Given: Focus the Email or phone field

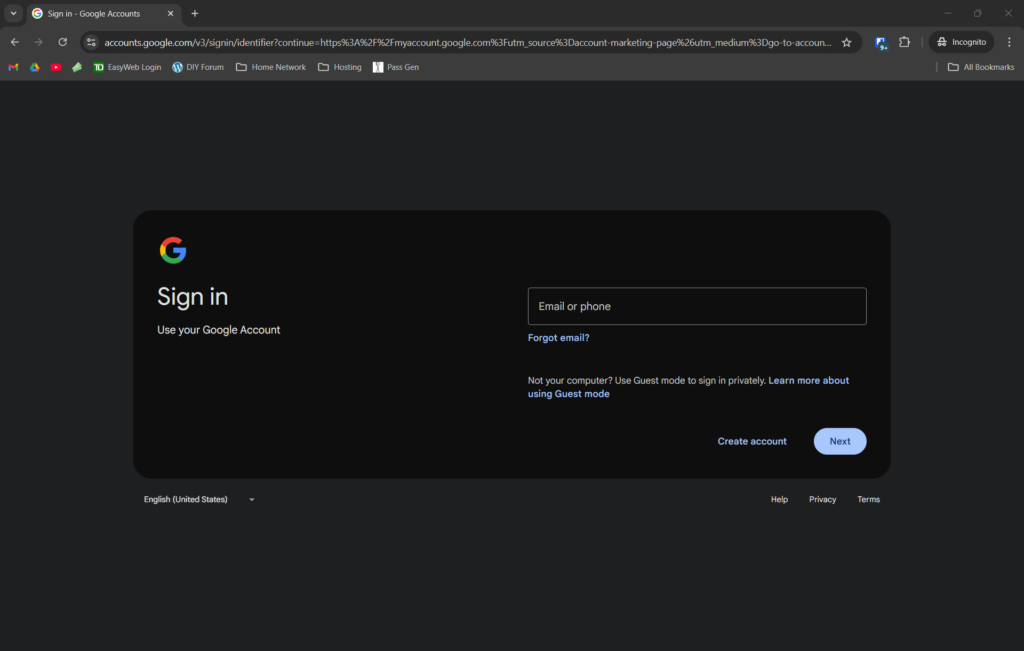Looking at the screenshot, I should [697, 306].
